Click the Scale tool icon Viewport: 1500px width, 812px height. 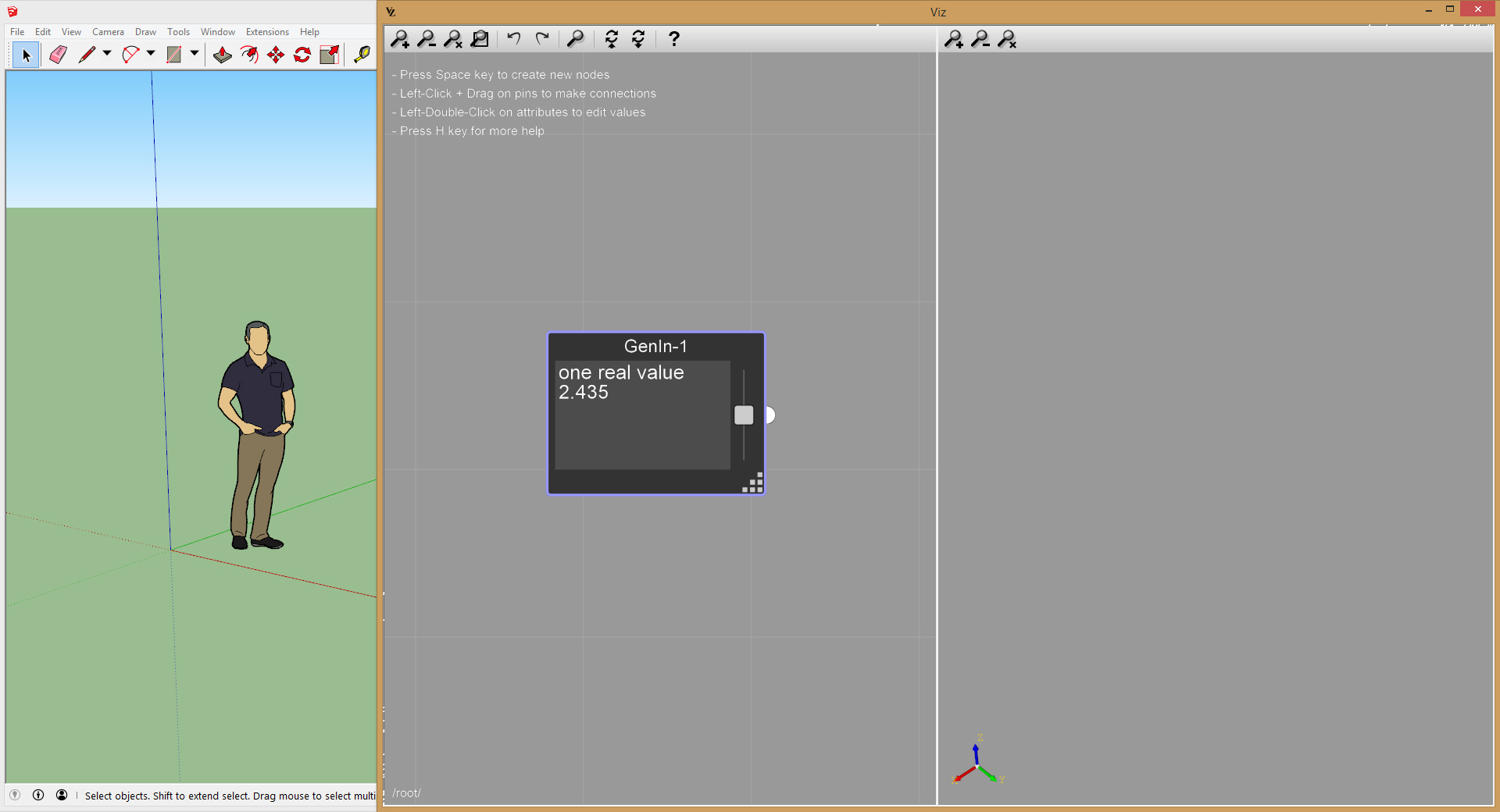330,55
